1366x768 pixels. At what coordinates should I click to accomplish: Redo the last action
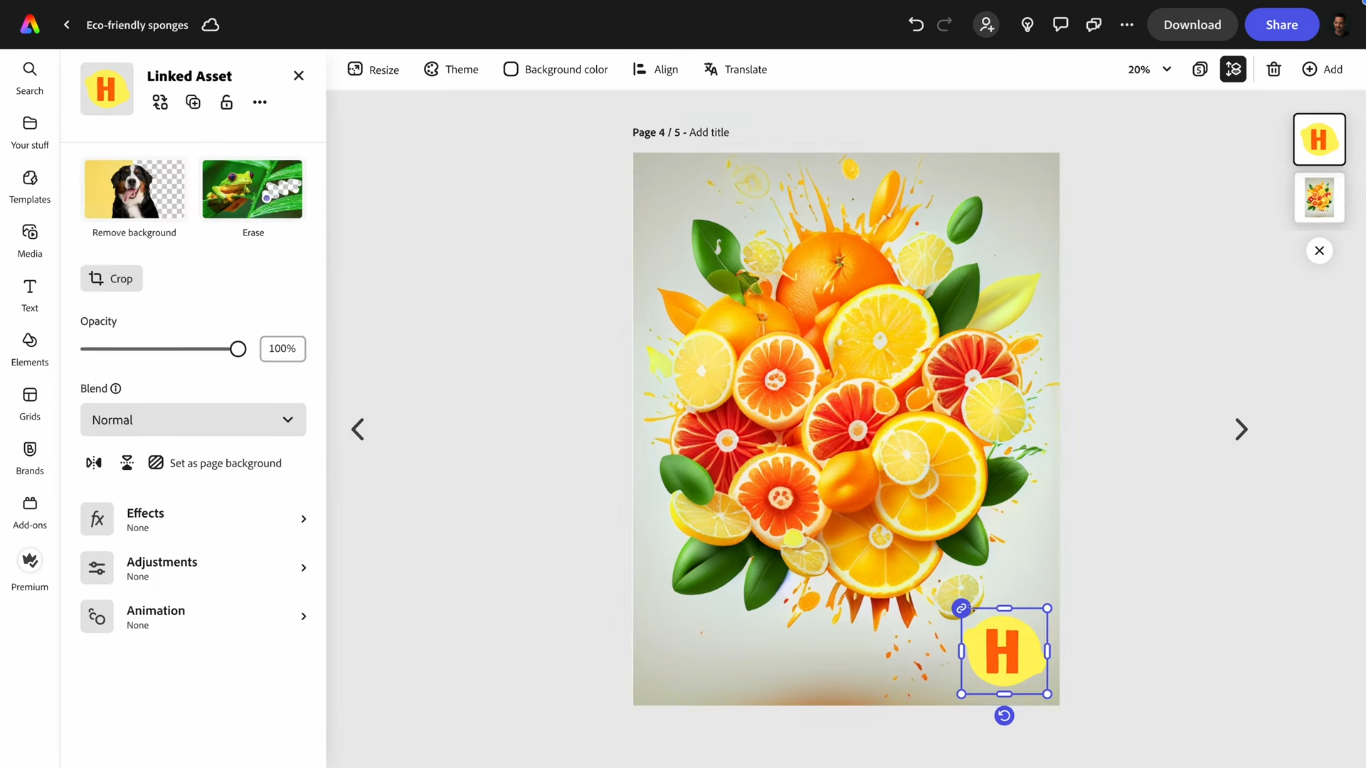[945, 25]
